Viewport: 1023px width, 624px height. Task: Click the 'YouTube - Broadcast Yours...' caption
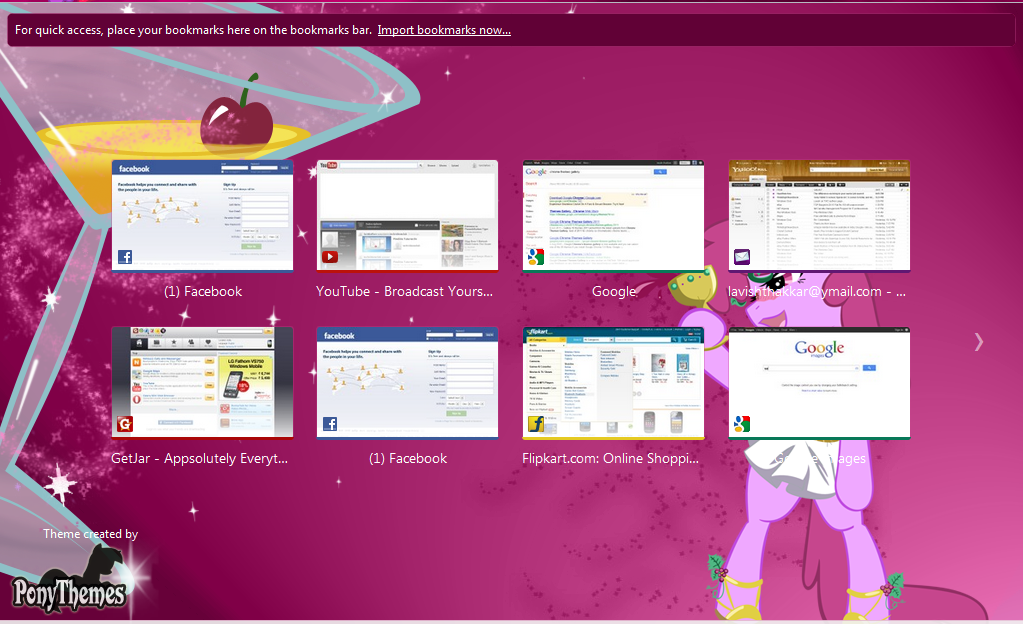pos(405,291)
